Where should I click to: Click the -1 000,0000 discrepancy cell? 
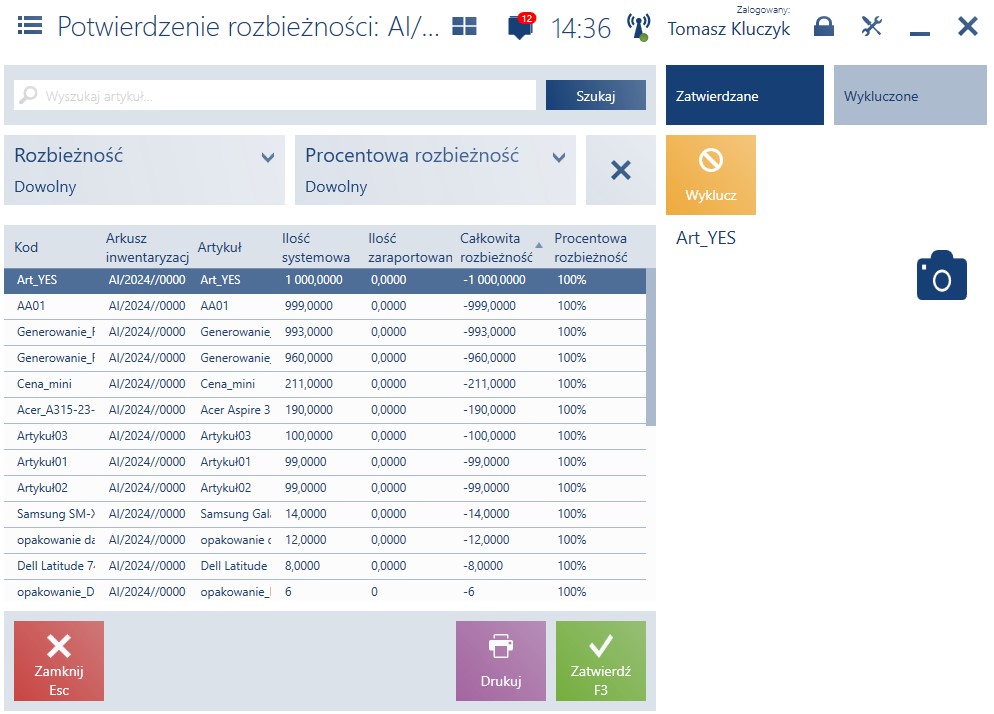point(494,280)
